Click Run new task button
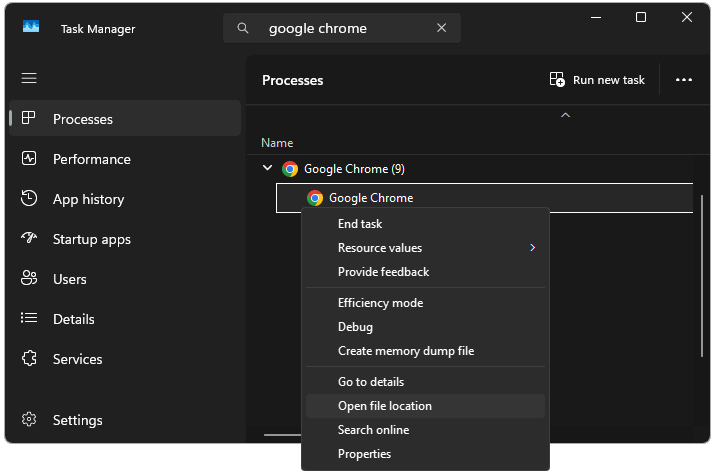The width and height of the screenshot is (714, 473). click(x=597, y=80)
